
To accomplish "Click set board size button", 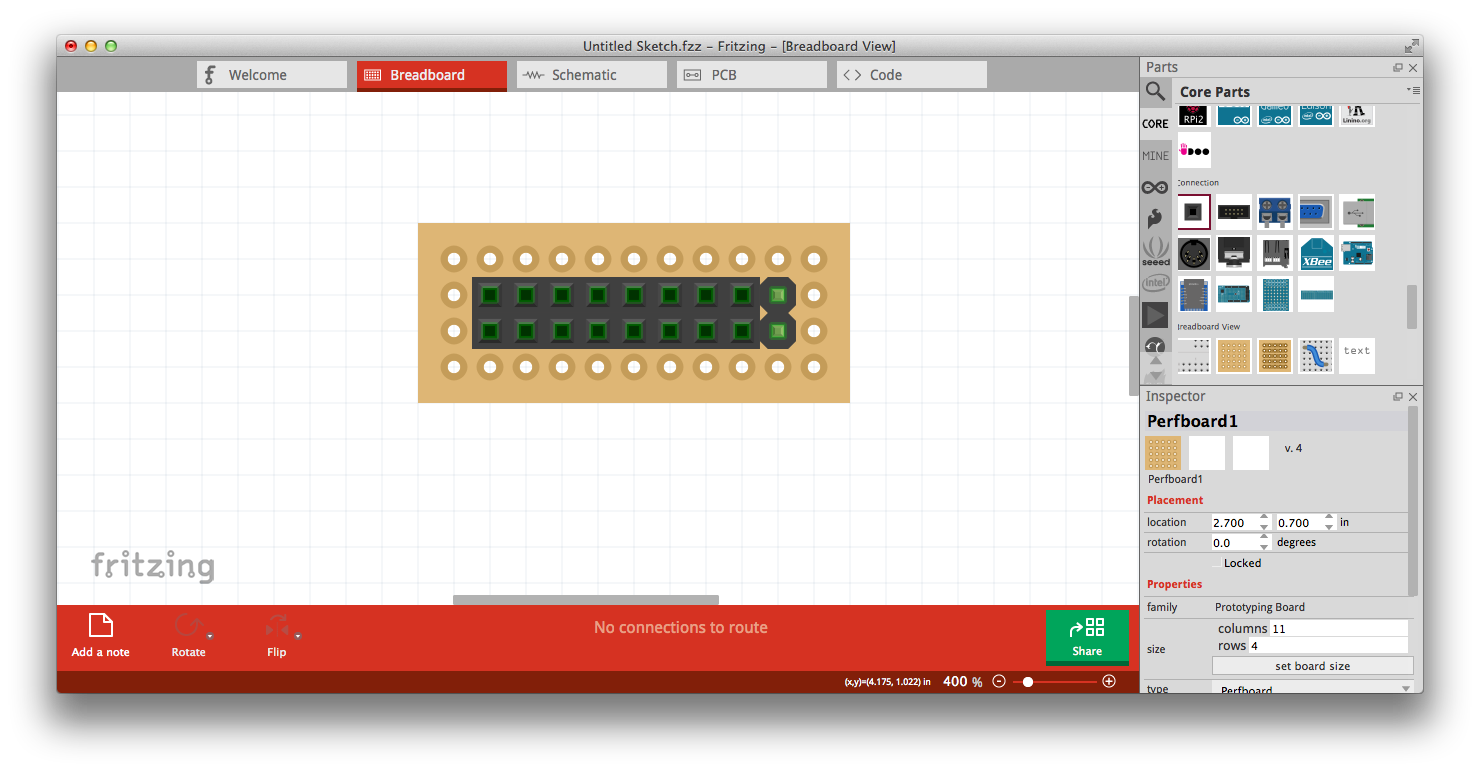I will click(1313, 666).
